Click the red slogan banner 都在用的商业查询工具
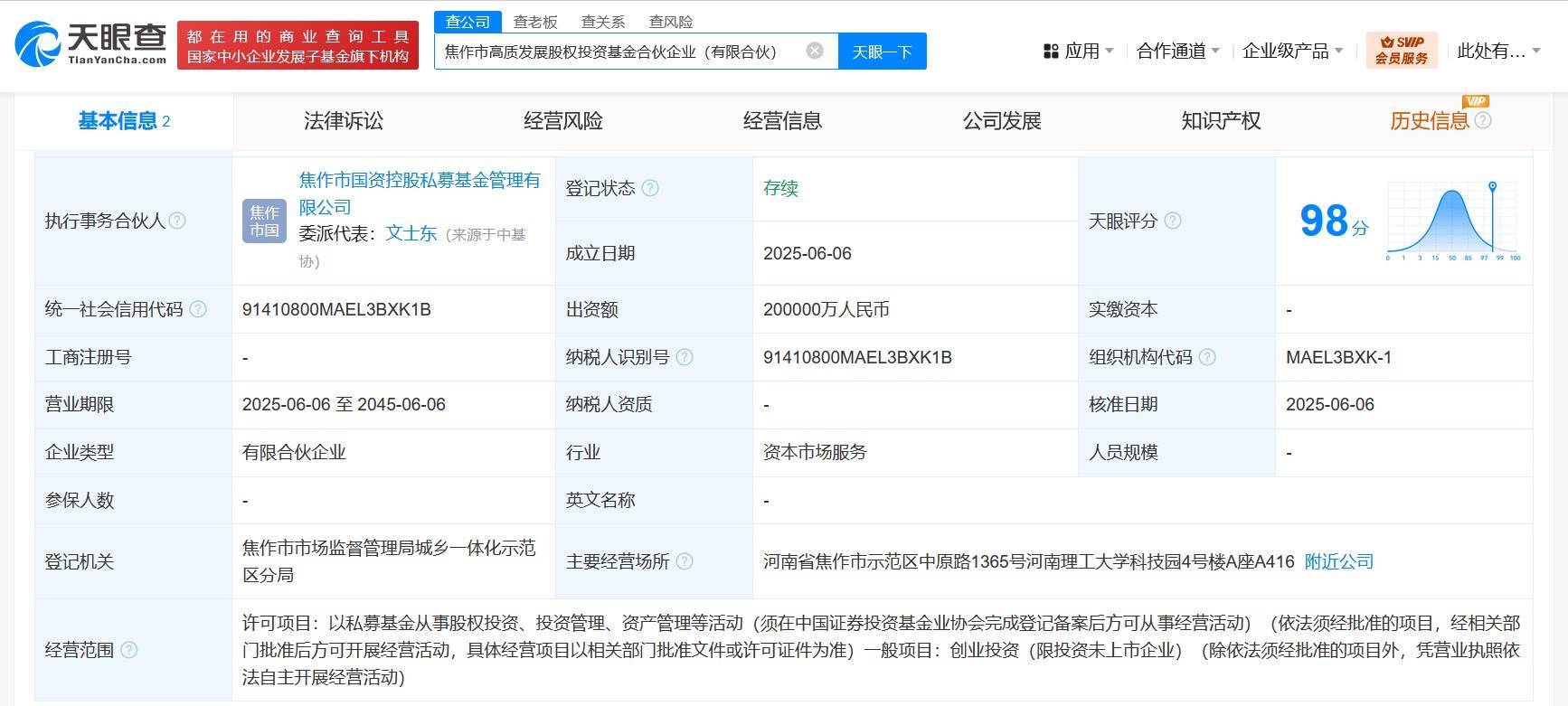The image size is (1568, 706). 298,45
